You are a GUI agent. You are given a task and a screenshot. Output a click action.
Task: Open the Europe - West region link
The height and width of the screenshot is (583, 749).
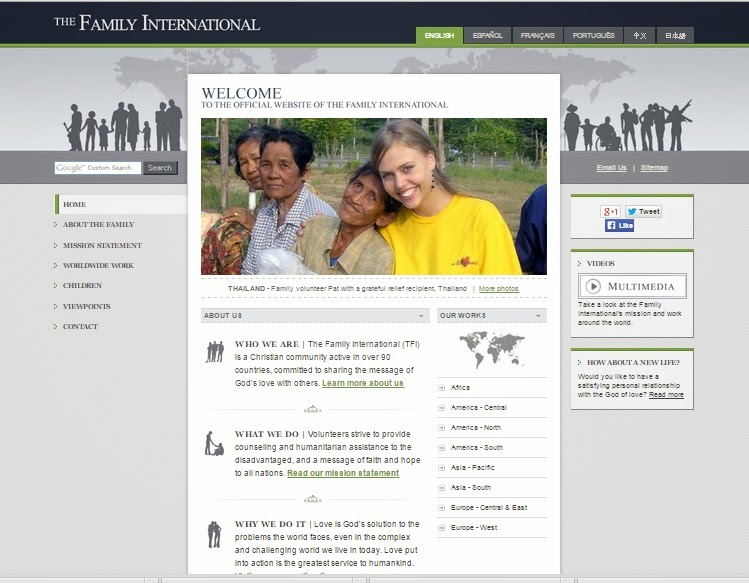(474, 528)
